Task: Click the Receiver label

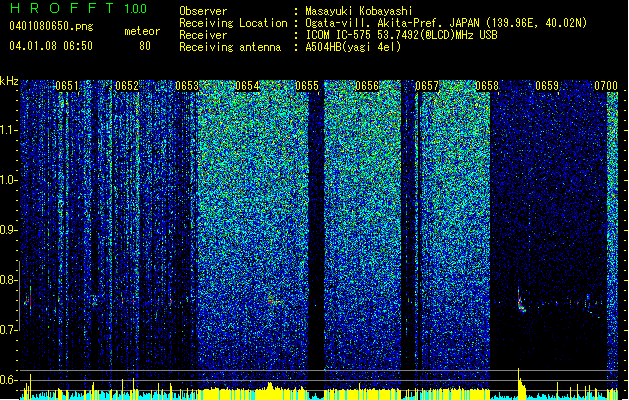Action: [x=203, y=35]
